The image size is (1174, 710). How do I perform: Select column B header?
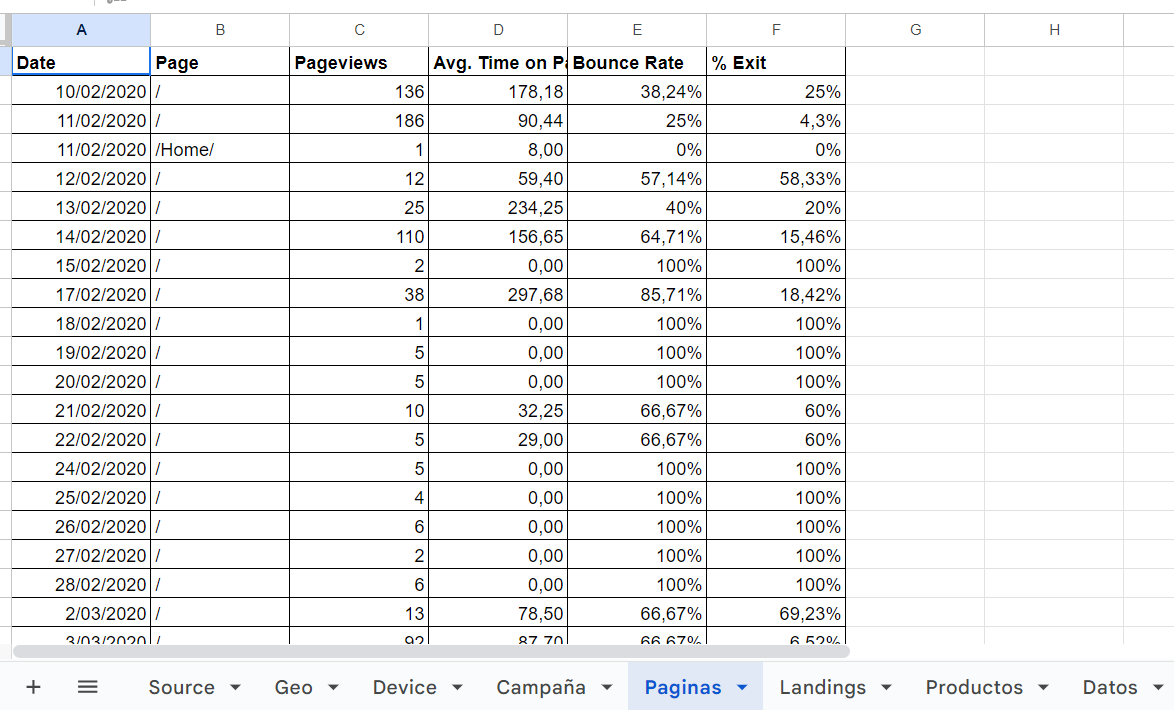pyautogui.click(x=220, y=30)
